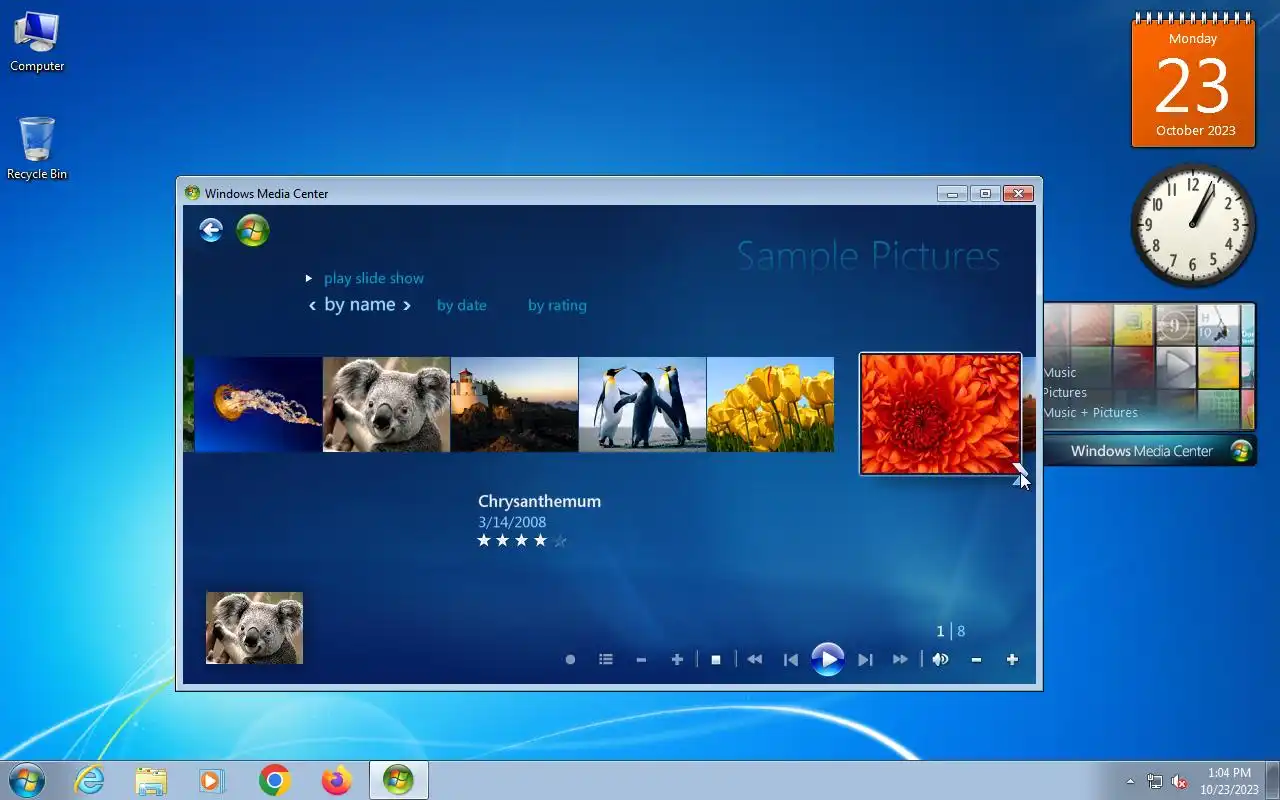
Task: Click the 3/14/2008 date text
Action: click(512, 522)
